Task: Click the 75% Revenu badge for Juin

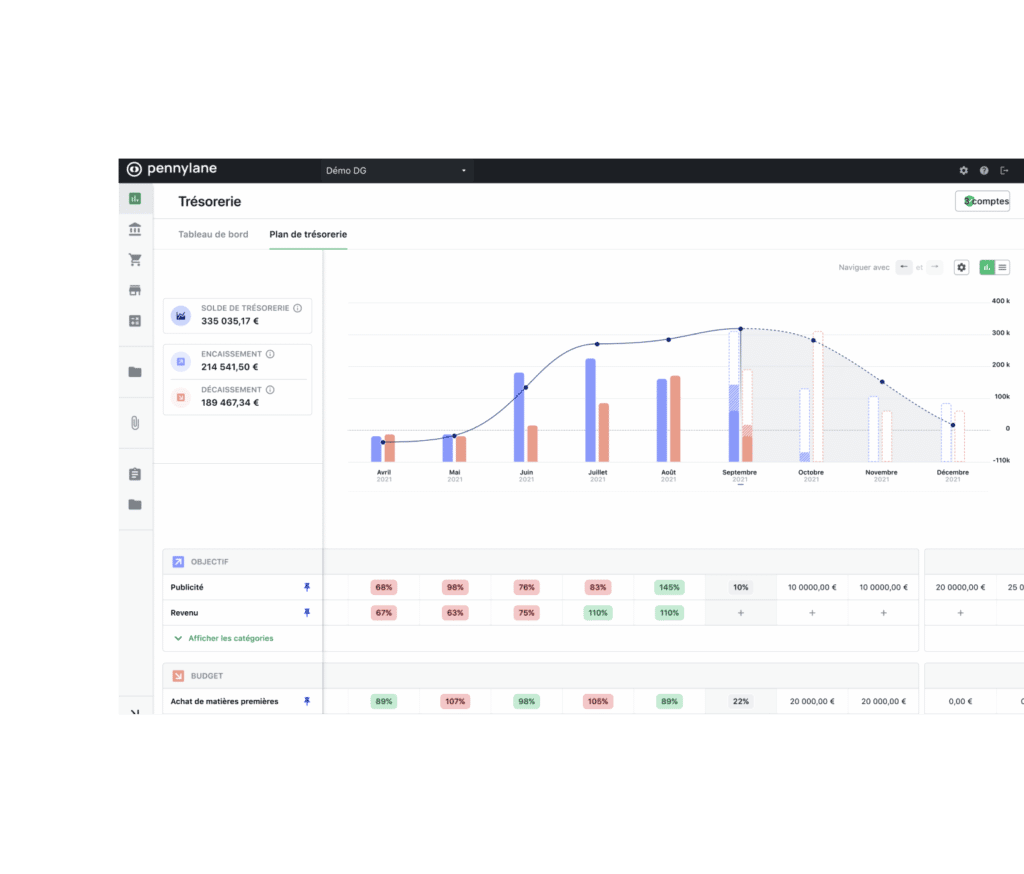Action: tap(526, 613)
